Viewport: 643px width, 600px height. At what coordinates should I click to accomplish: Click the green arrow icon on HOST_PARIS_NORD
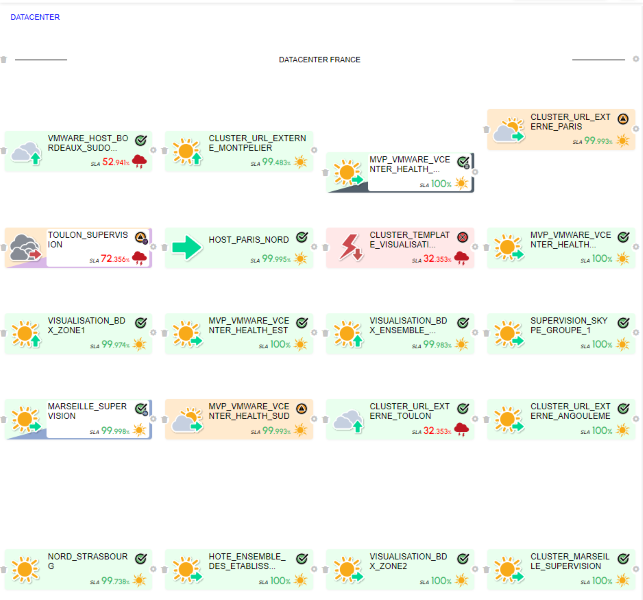186,248
